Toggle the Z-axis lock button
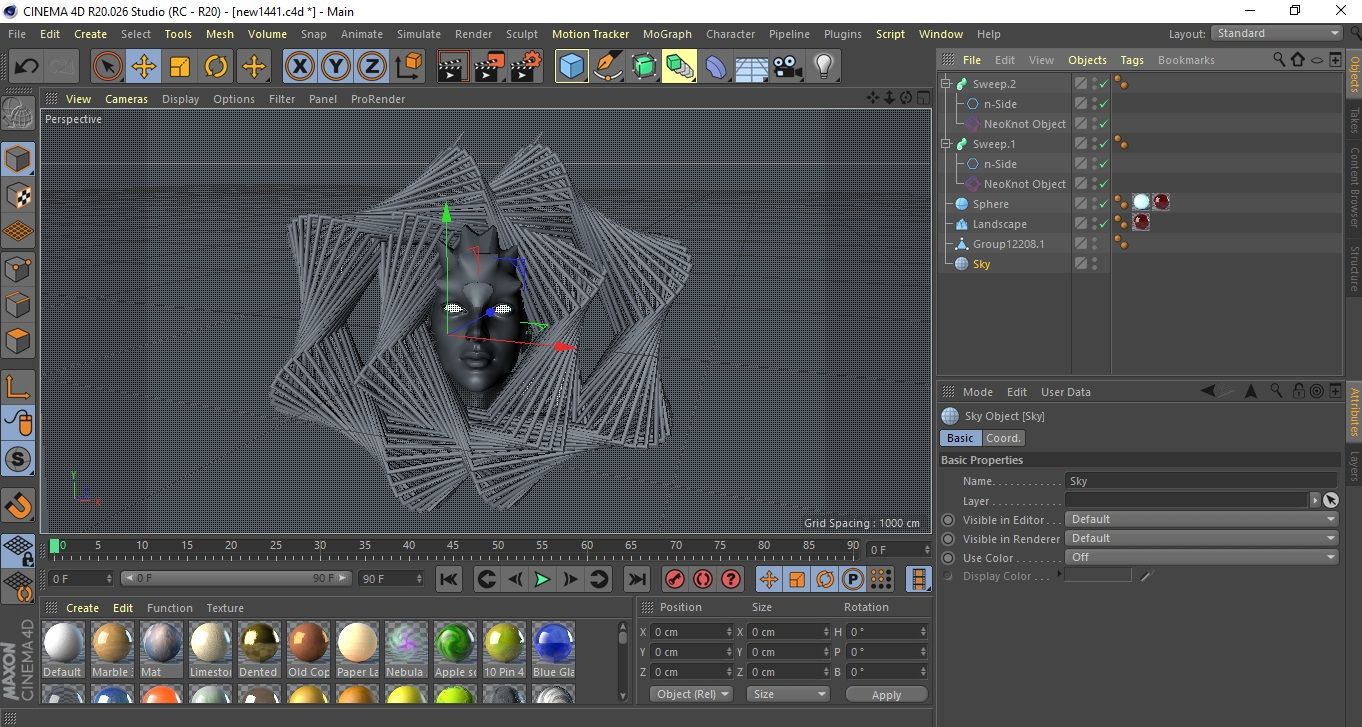The image size is (1362, 727). pos(372,67)
